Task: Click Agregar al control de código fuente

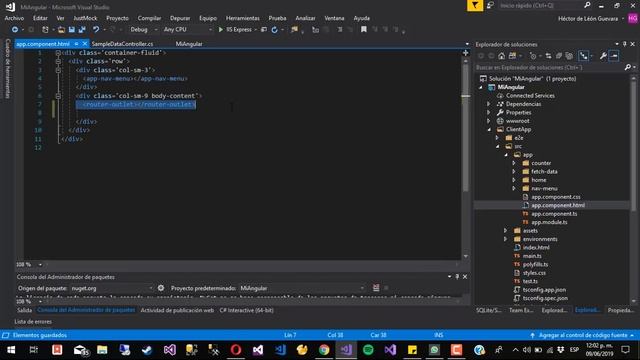Action: click(583, 335)
